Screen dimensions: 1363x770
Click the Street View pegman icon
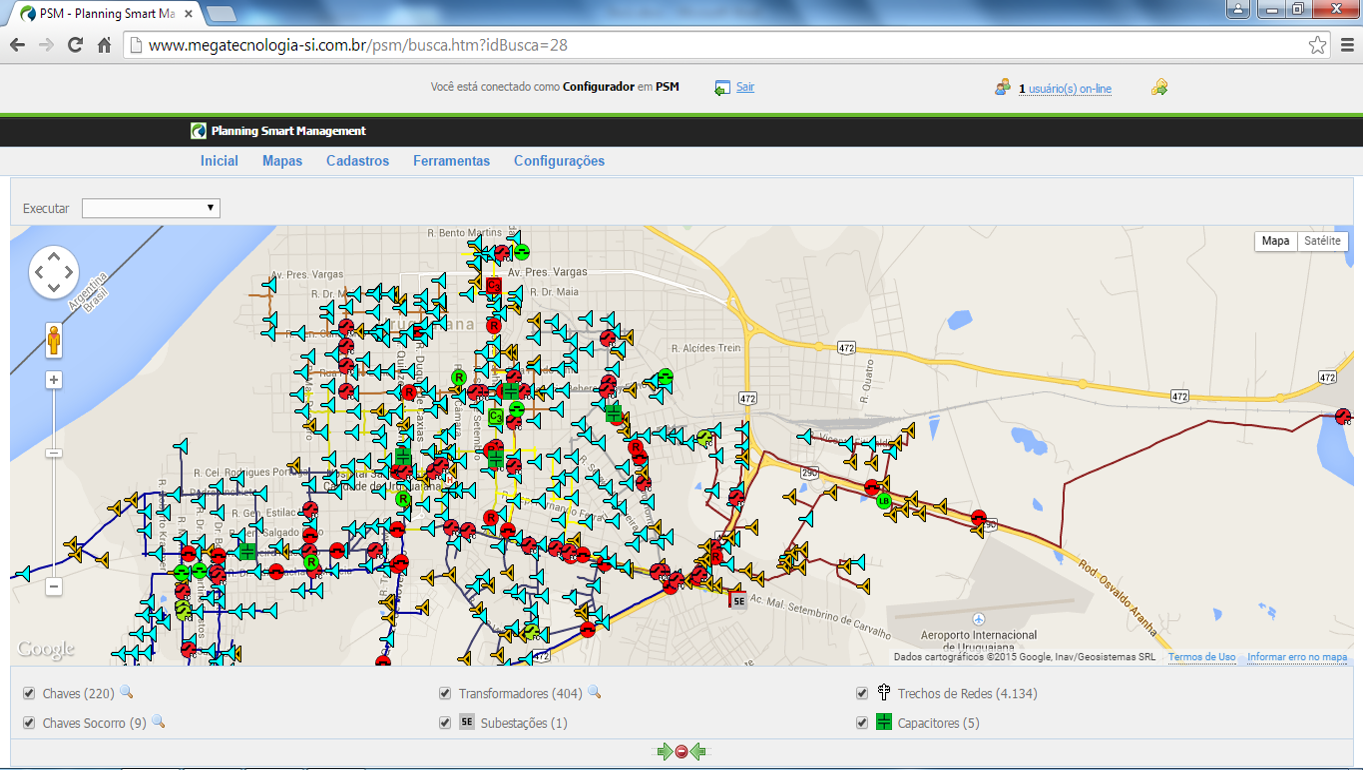click(54, 341)
